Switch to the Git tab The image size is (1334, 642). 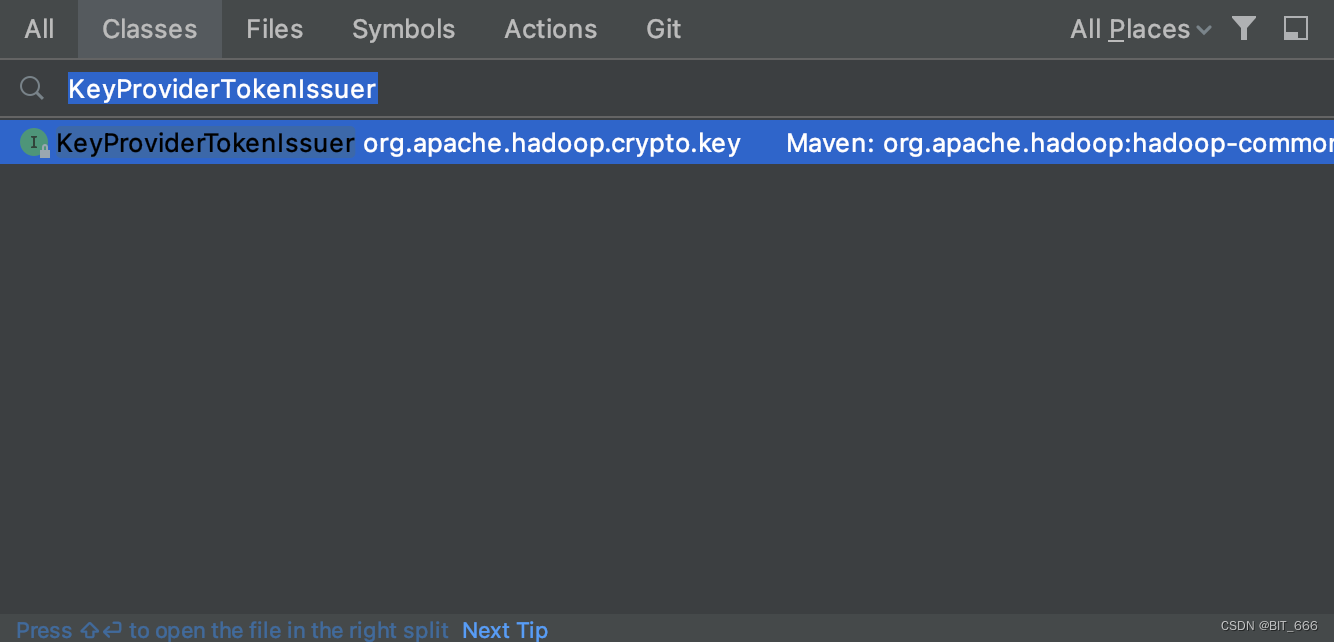[x=663, y=29]
